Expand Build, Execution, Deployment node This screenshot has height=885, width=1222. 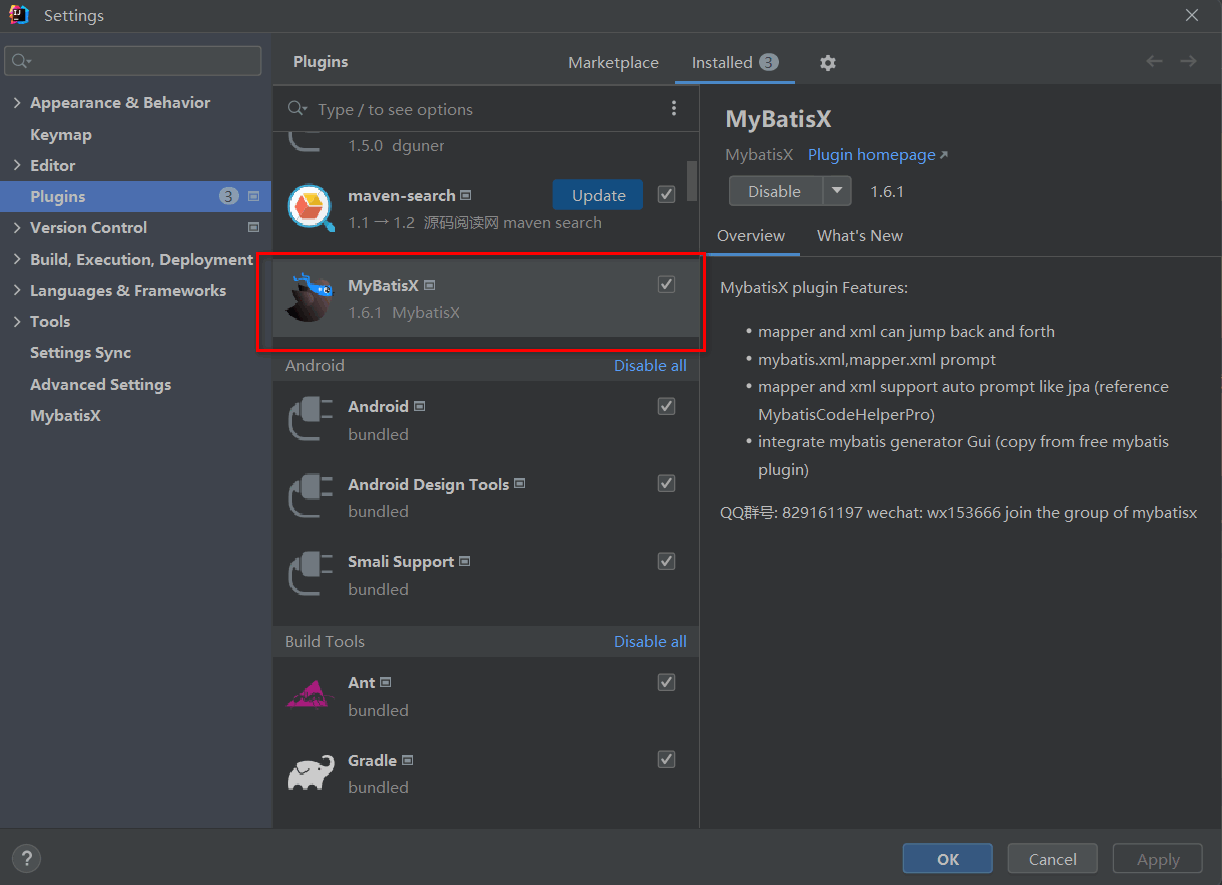click(x=17, y=259)
